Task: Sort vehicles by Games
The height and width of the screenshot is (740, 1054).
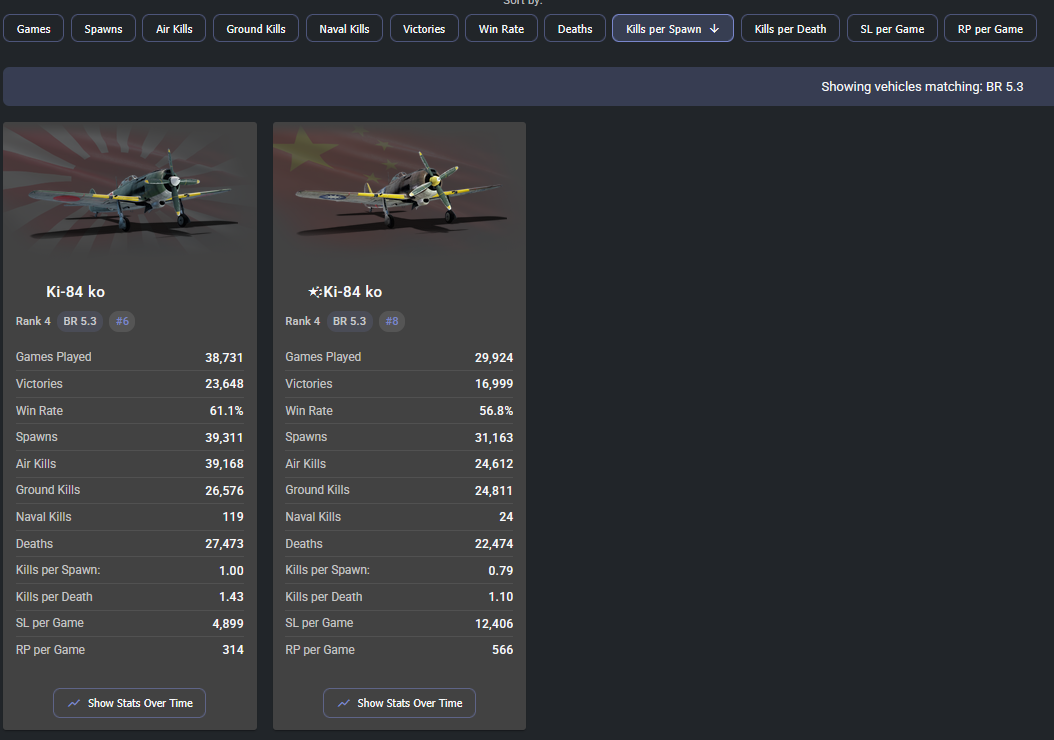Action: coord(34,29)
